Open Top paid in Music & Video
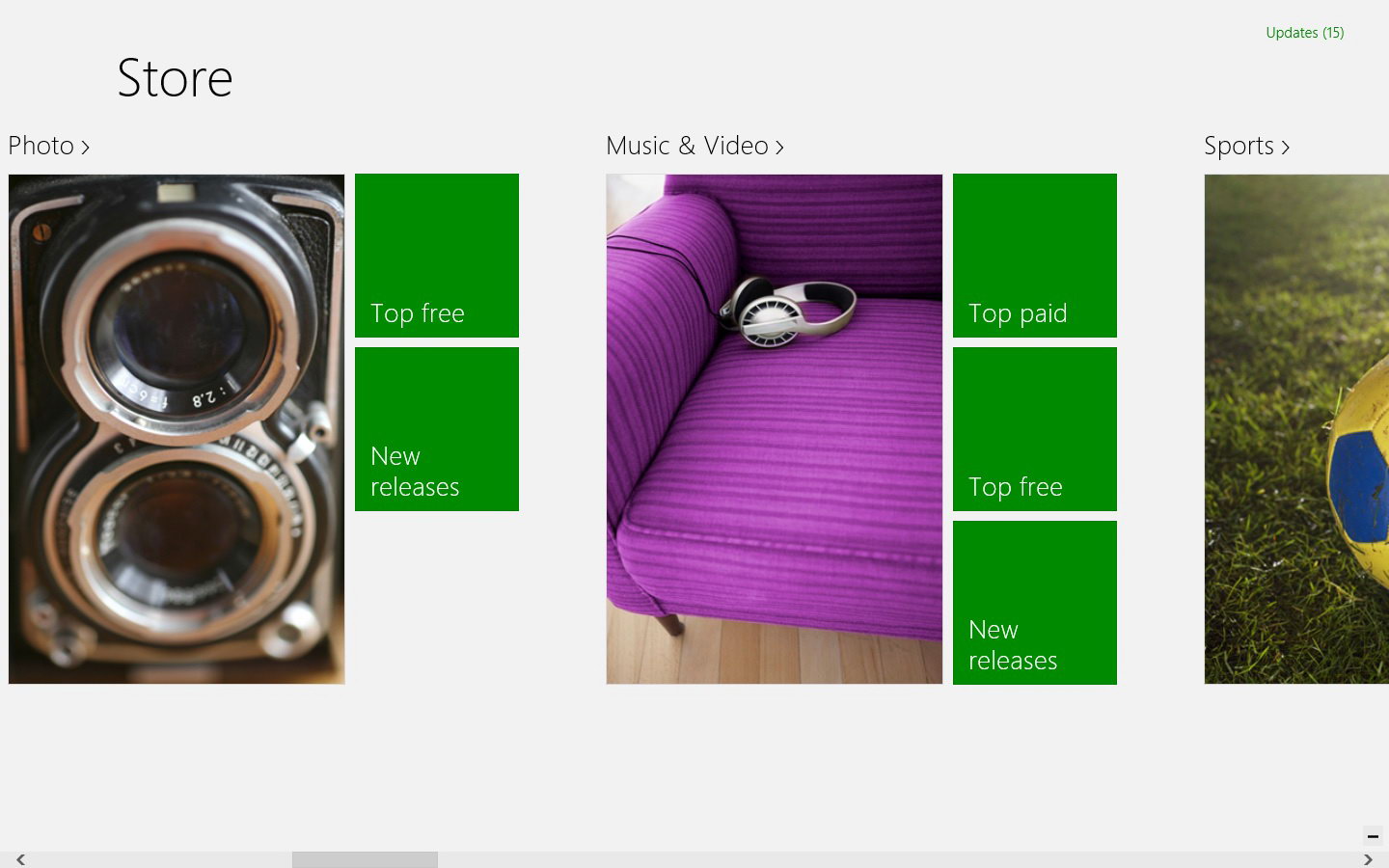This screenshot has height=868, width=1389. pyautogui.click(x=1035, y=256)
